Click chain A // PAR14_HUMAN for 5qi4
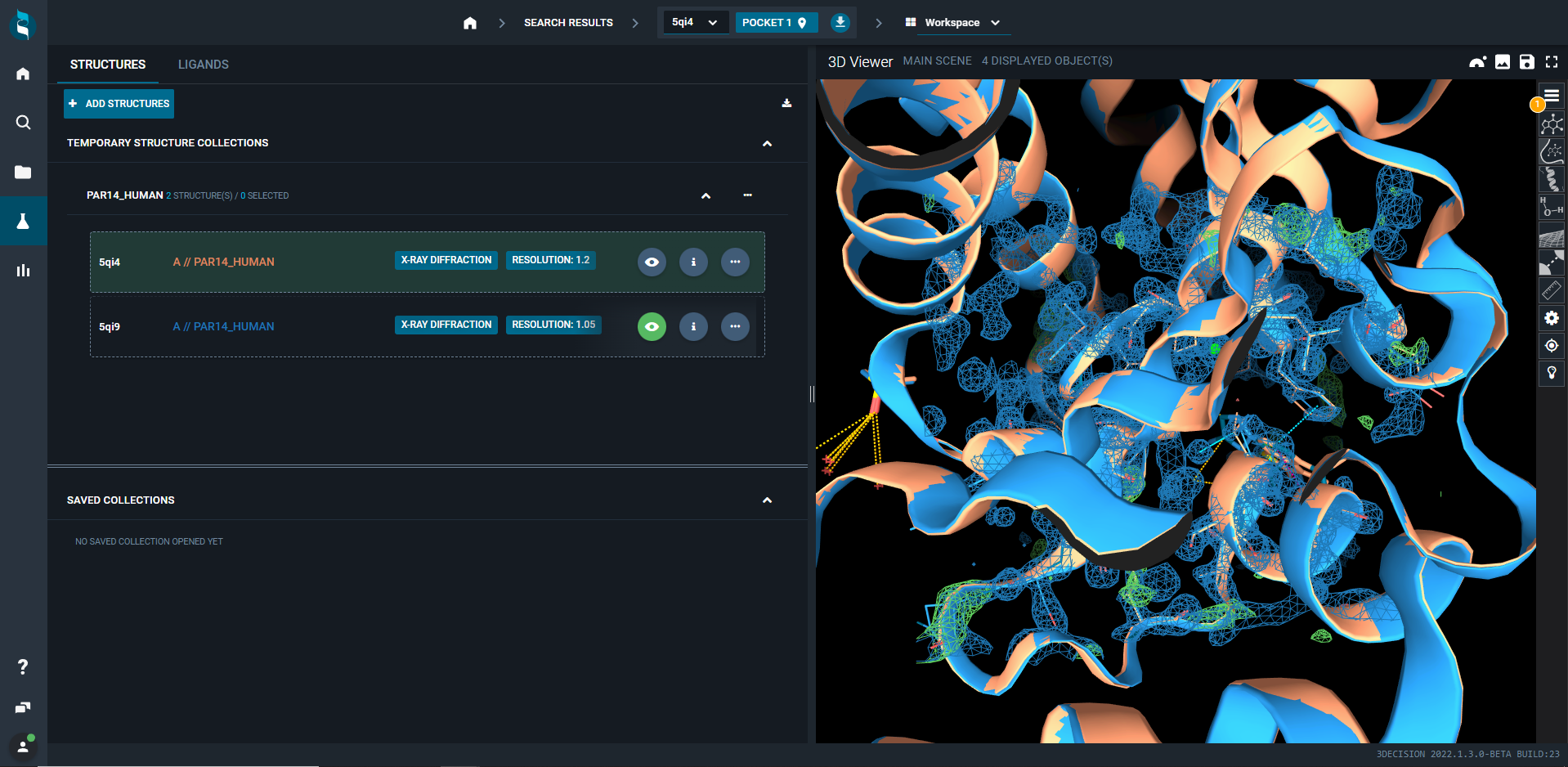This screenshot has height=767, width=1568. (224, 262)
